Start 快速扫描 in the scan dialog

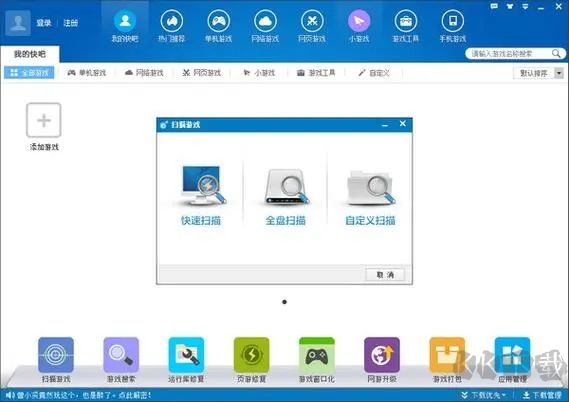point(202,195)
